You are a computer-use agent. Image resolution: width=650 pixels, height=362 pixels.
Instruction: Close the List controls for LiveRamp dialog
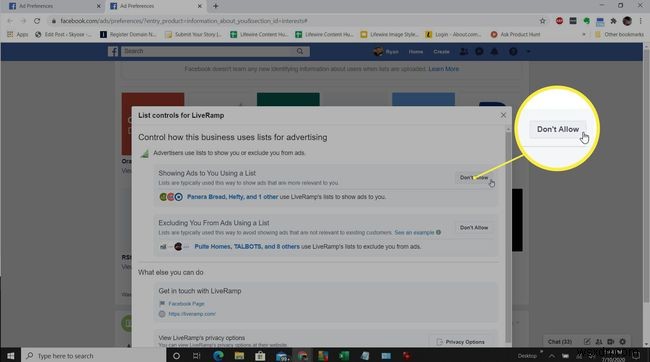pos(503,115)
